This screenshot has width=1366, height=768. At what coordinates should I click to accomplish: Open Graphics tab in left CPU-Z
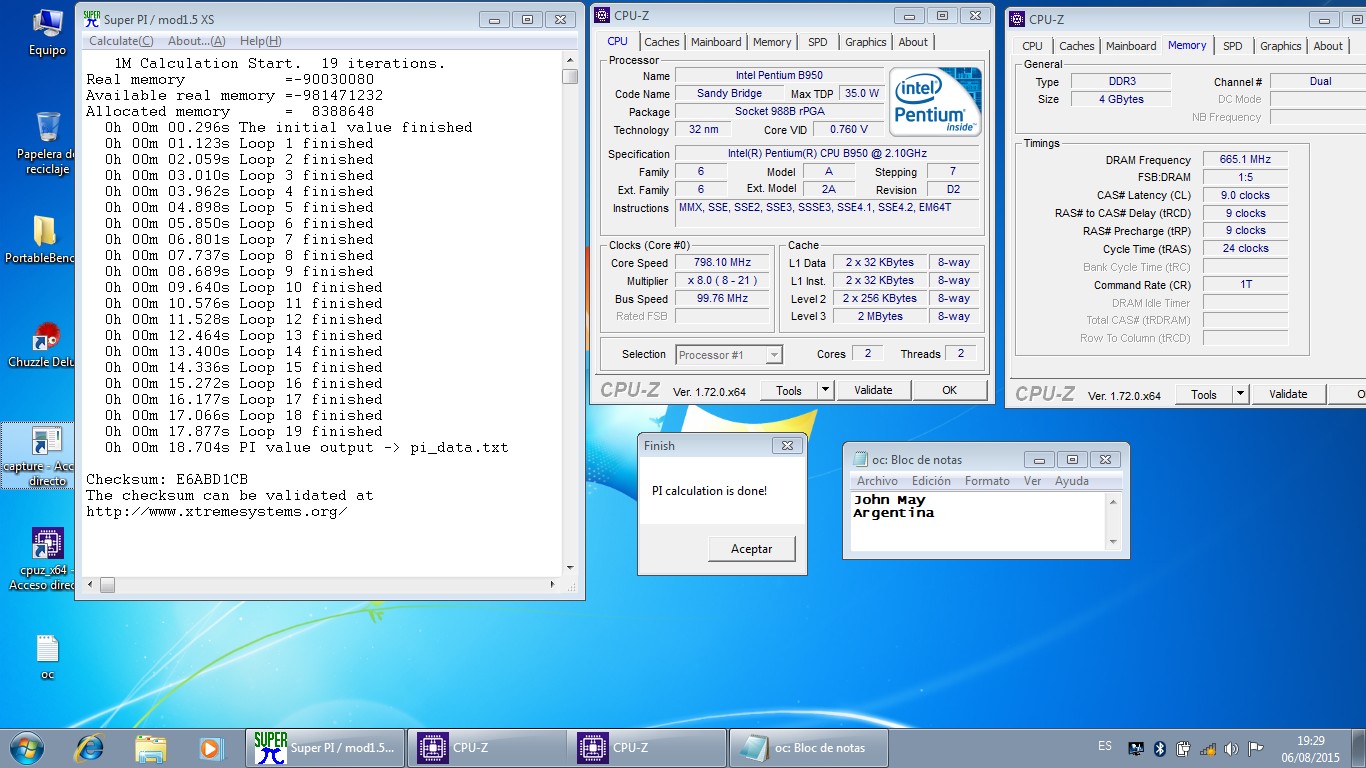[x=865, y=42]
